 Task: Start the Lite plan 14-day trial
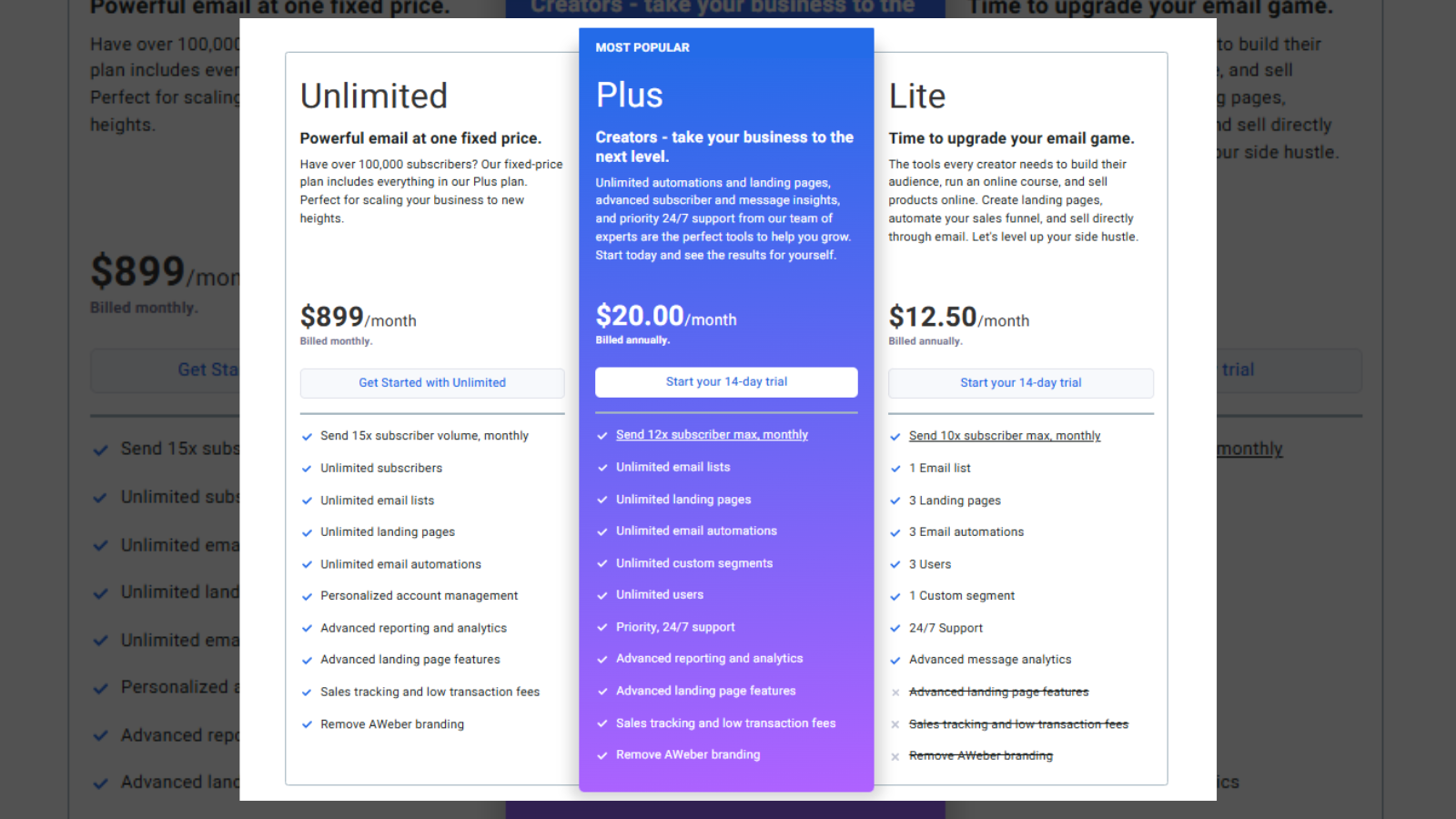click(x=1020, y=383)
